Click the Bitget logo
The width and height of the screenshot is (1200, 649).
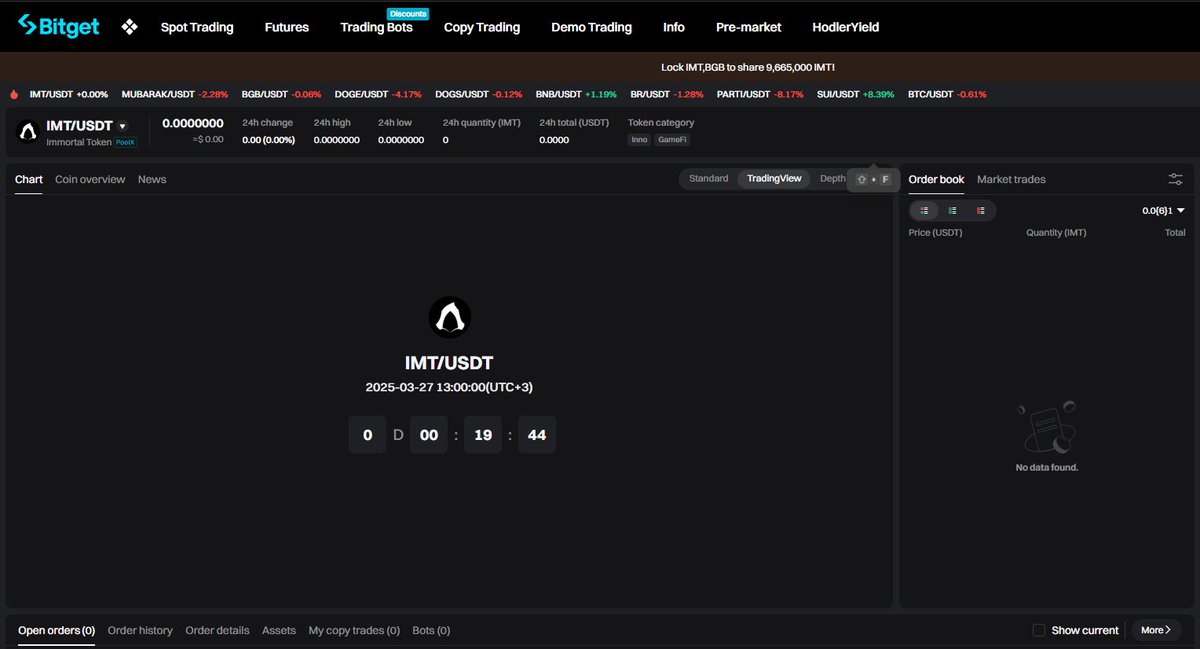[x=59, y=26]
